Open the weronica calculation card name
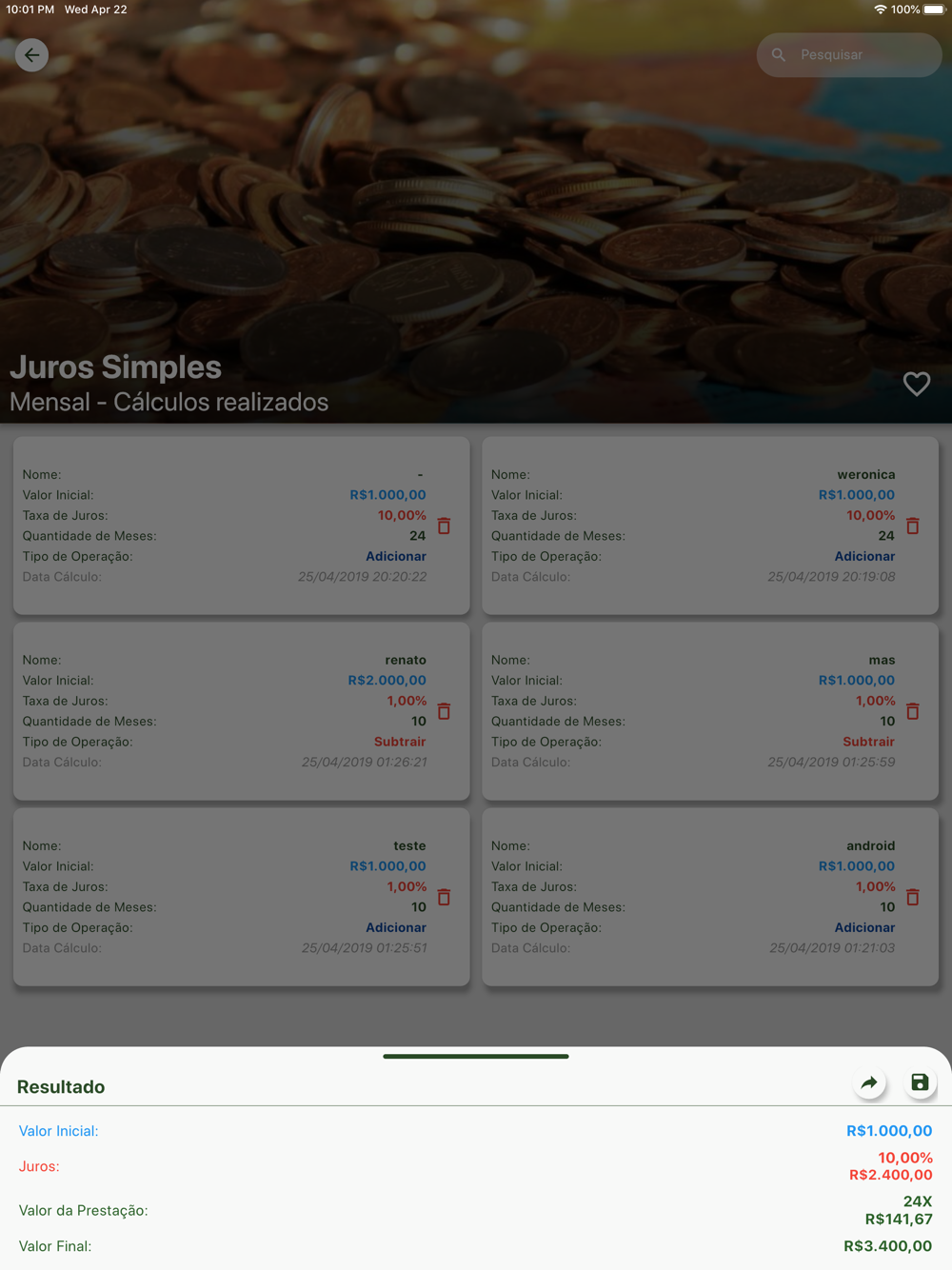The height and width of the screenshot is (1270, 952). click(x=866, y=474)
